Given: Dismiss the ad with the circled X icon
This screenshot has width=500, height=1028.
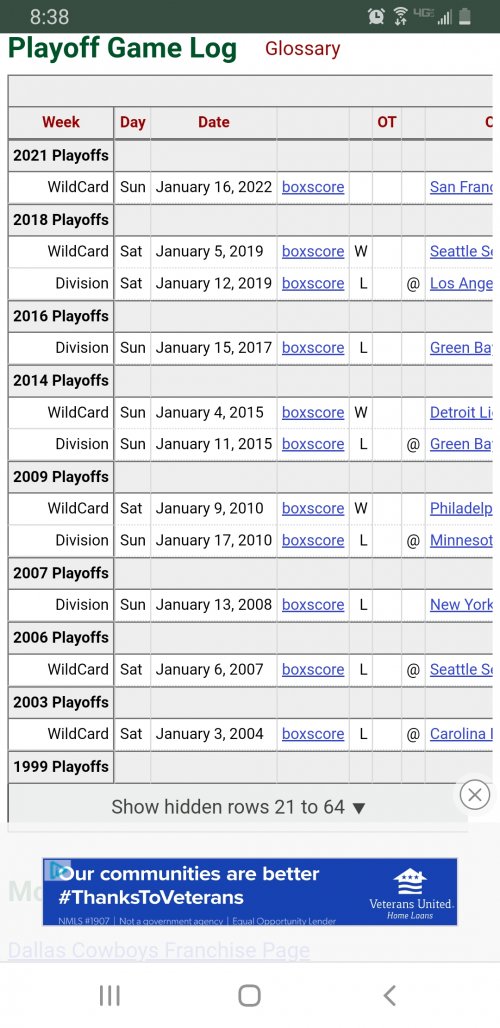Looking at the screenshot, I should pyautogui.click(x=474, y=795).
